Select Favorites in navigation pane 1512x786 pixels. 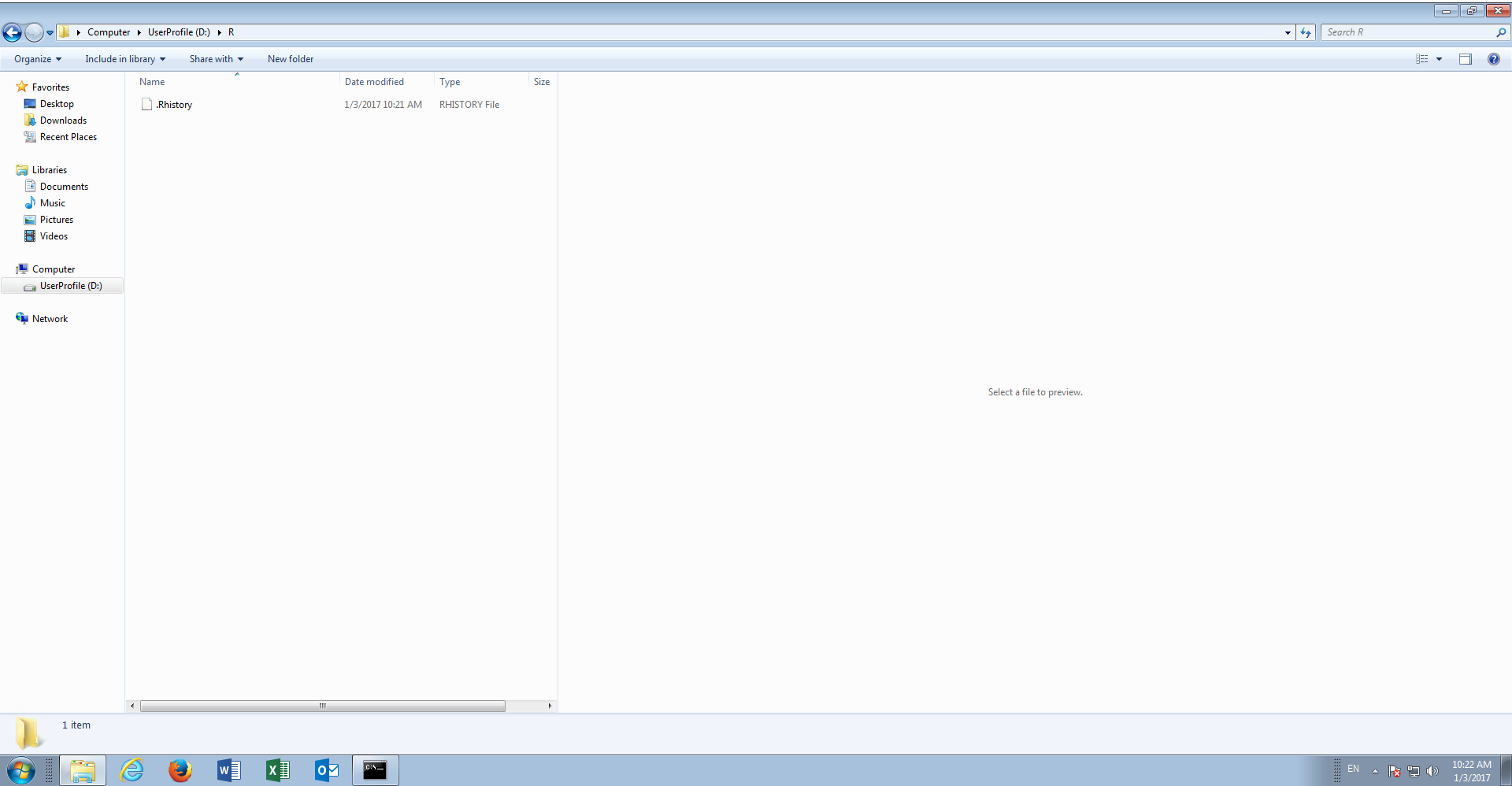(50, 87)
